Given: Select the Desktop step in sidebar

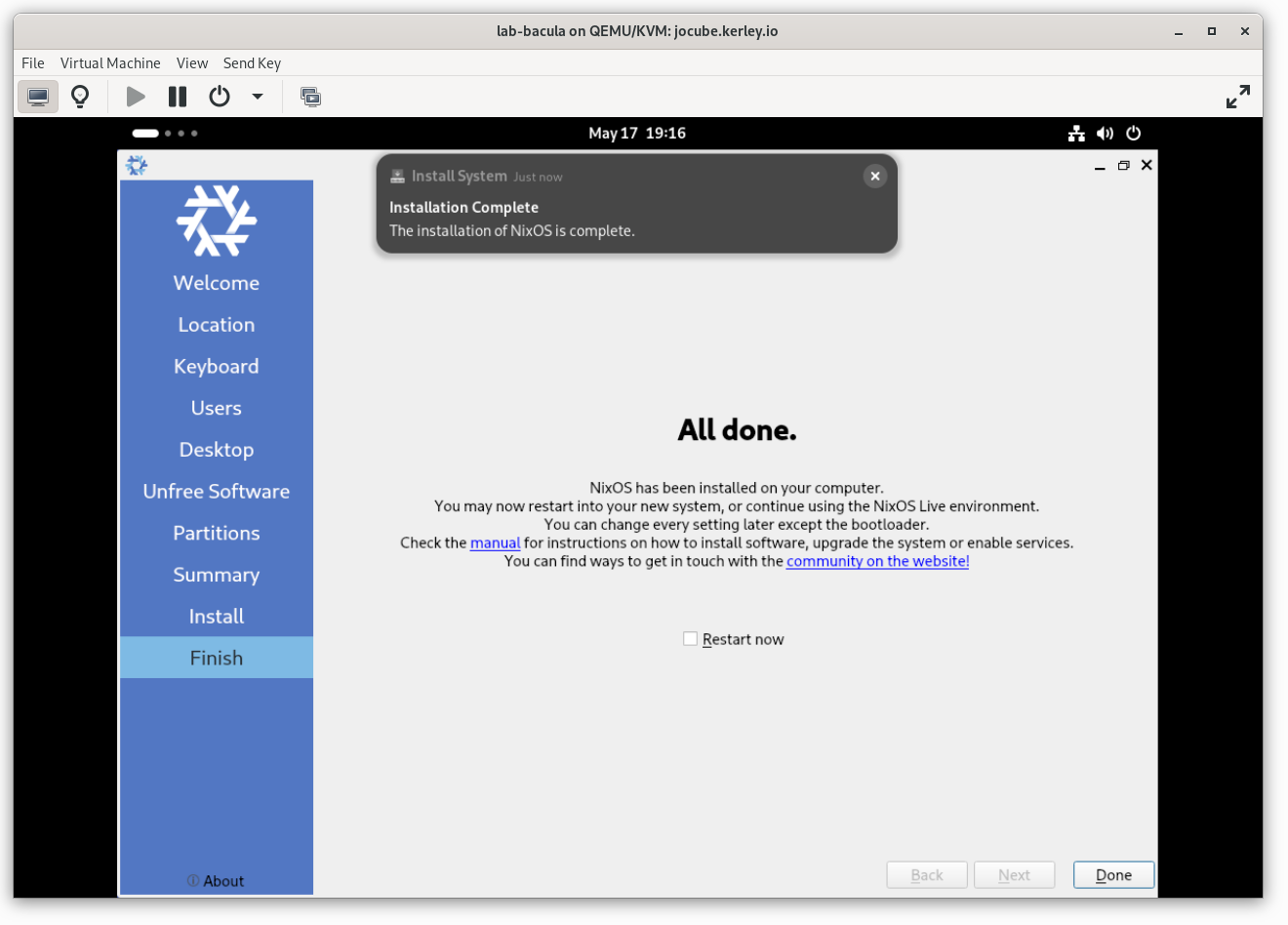Looking at the screenshot, I should 217,450.
